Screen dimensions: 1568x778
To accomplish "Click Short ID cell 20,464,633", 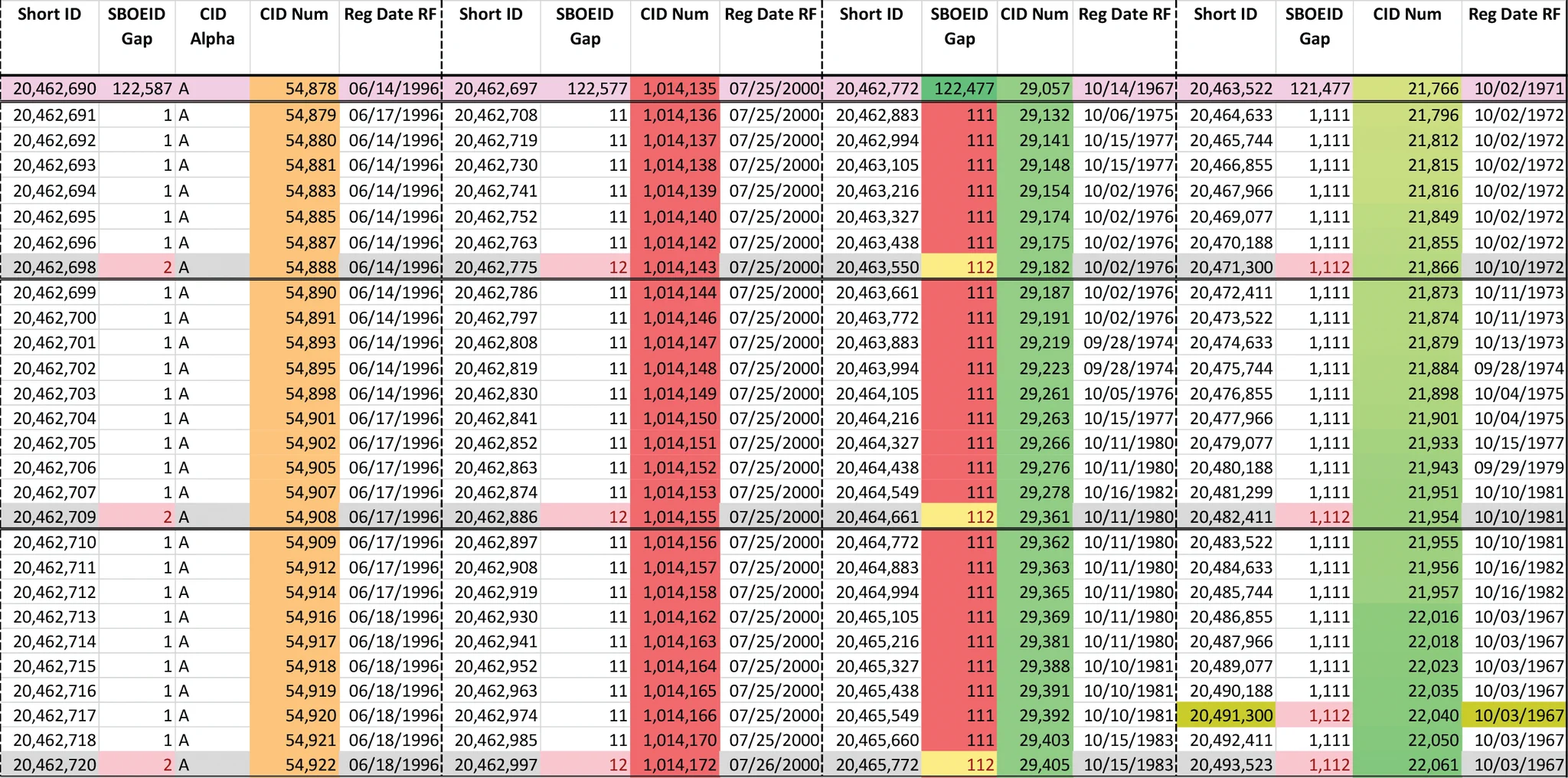I will (x=1227, y=116).
